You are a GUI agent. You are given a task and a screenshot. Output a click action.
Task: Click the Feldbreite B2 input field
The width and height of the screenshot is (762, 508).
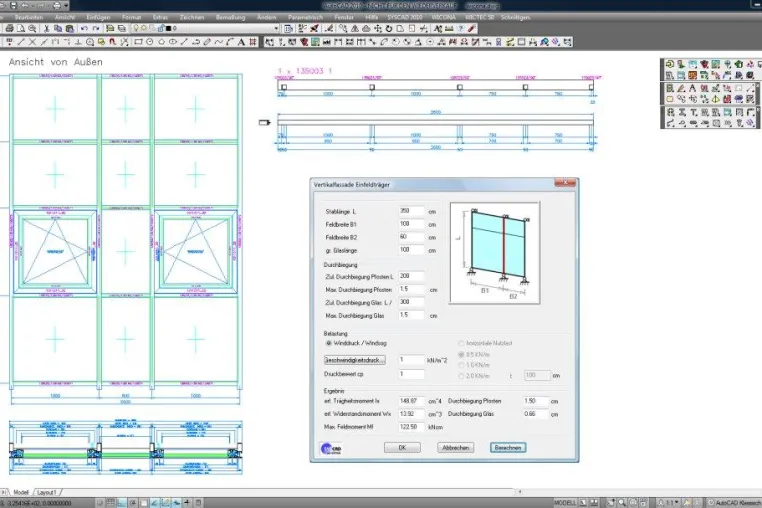(x=411, y=237)
